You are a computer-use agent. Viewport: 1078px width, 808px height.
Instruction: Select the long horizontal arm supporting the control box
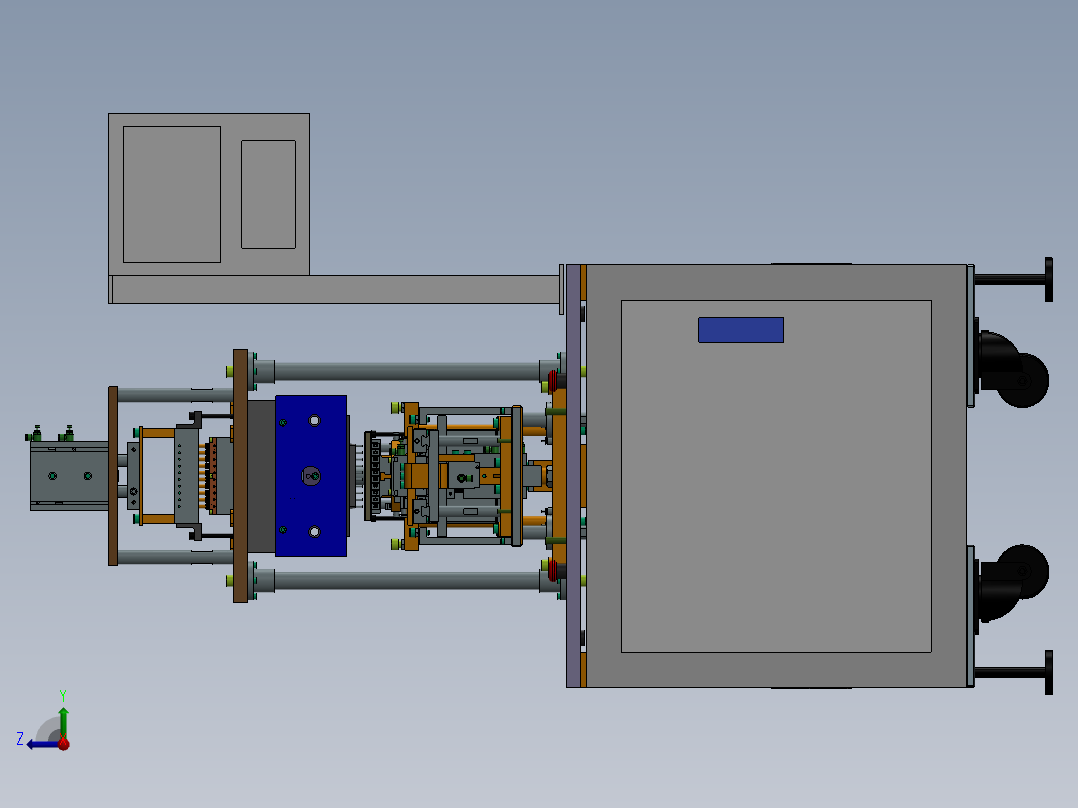point(336,289)
